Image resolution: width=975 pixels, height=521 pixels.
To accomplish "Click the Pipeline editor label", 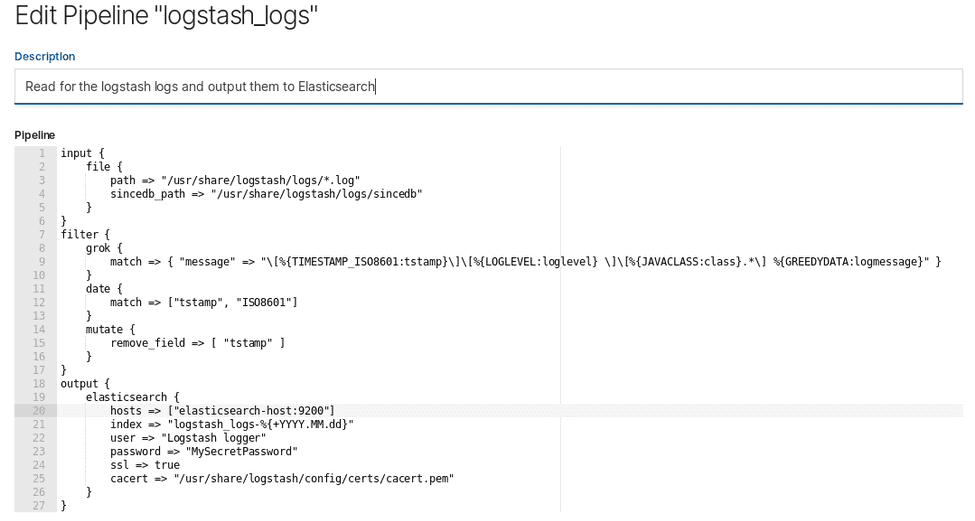I will (x=35, y=135).
